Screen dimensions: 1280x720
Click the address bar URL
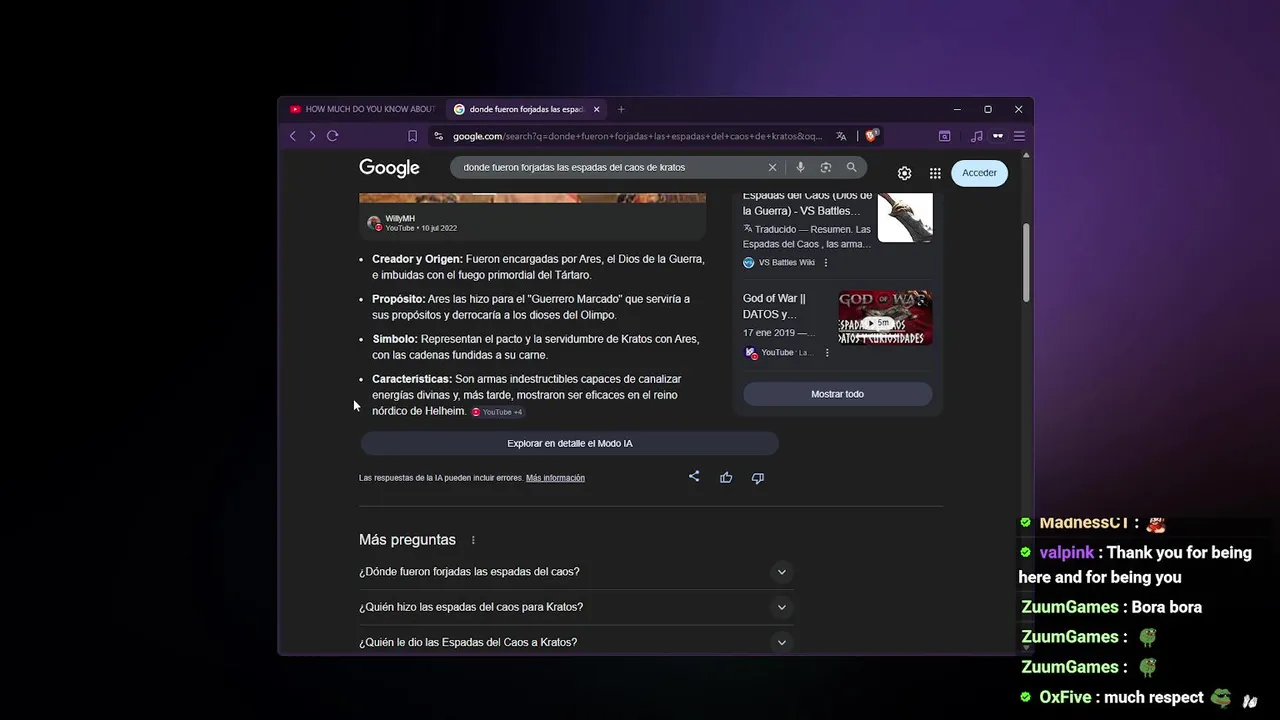pos(637,136)
